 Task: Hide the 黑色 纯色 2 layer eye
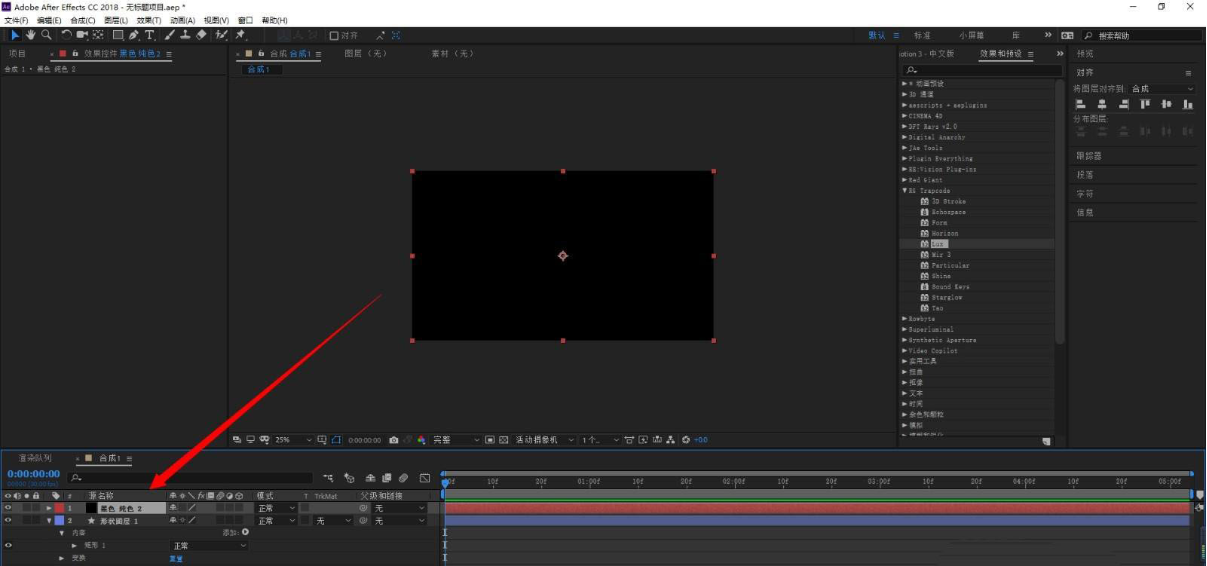pos(8,508)
